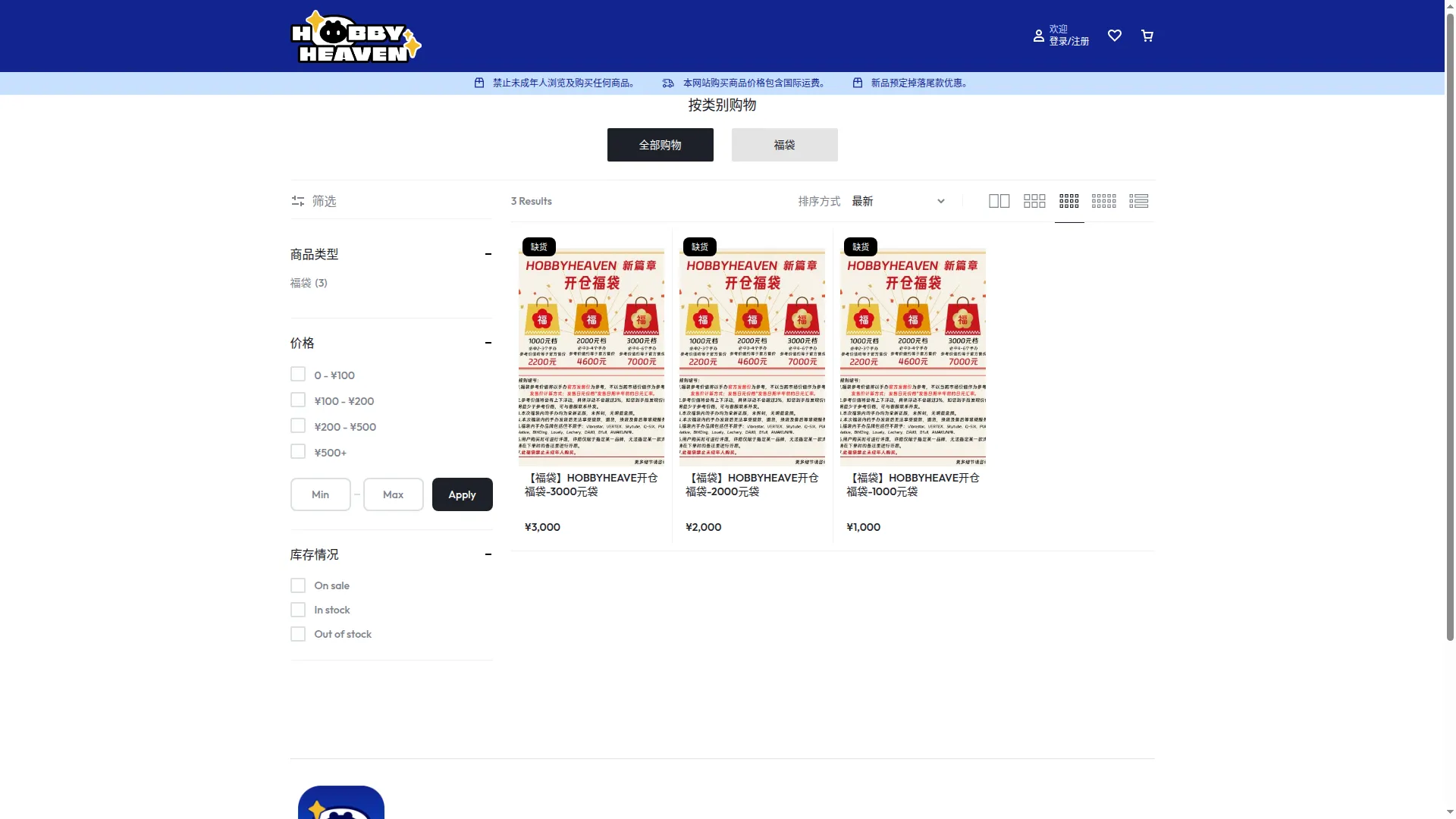1456x819 pixels.
Task: Select the 福袋 category tab
Action: click(784, 145)
